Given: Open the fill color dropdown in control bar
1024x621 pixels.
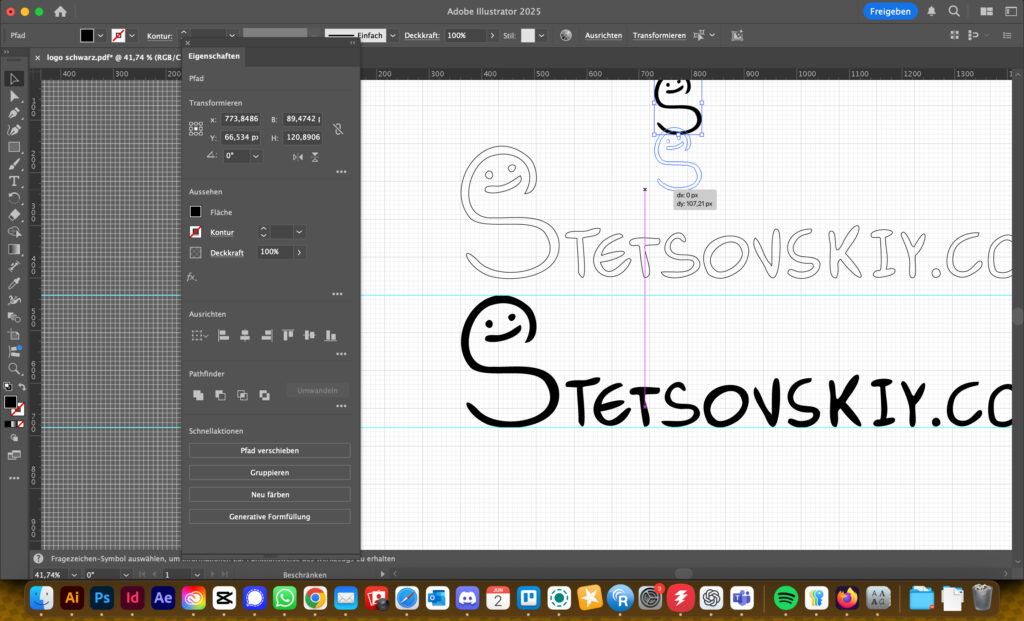Looking at the screenshot, I should 101,35.
